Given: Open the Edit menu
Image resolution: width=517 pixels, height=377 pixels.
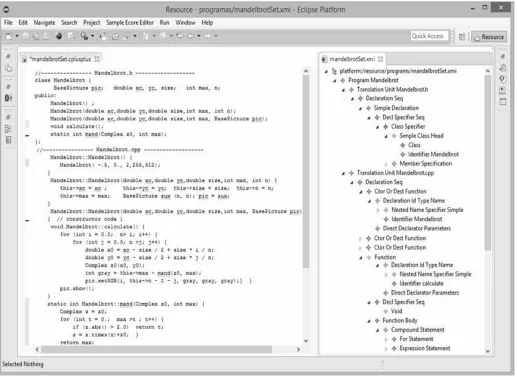Looking at the screenshot, I should point(23,23).
